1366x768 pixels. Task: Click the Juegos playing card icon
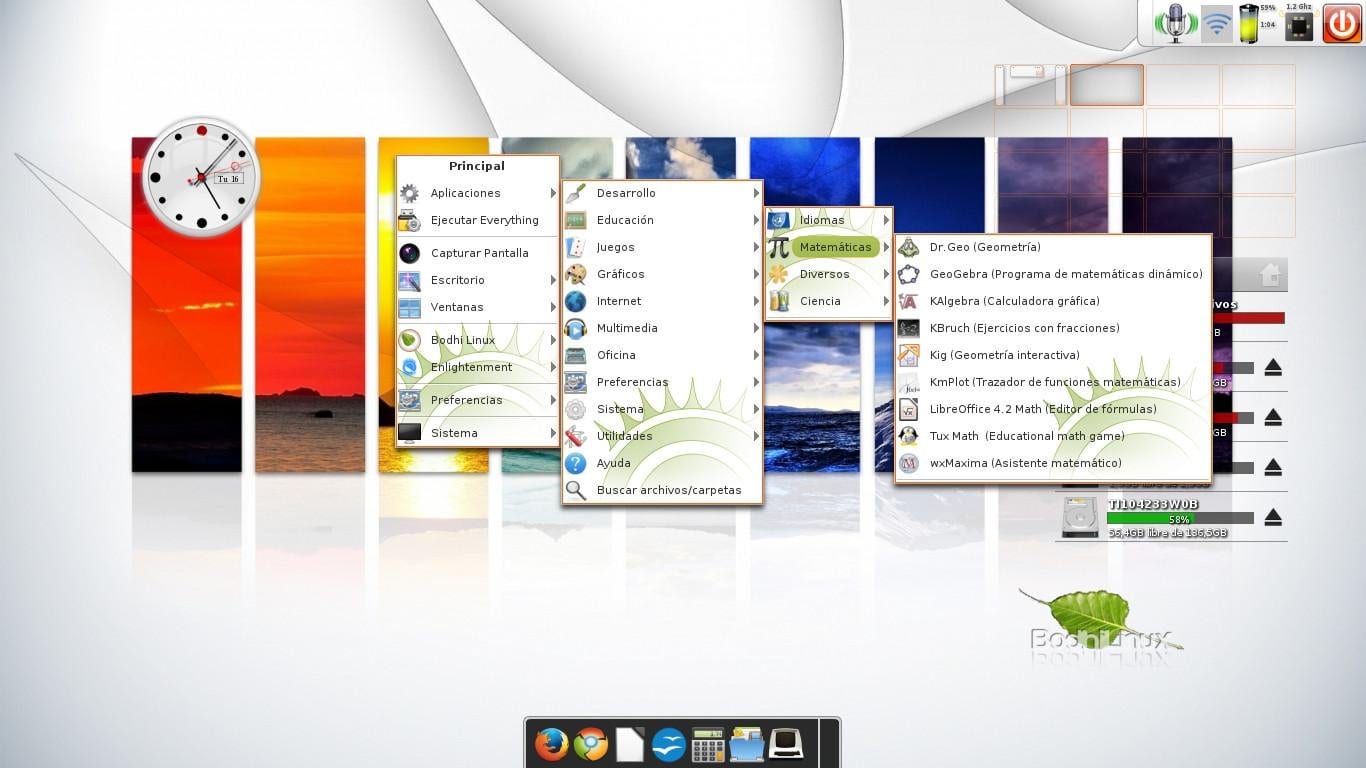click(x=575, y=247)
